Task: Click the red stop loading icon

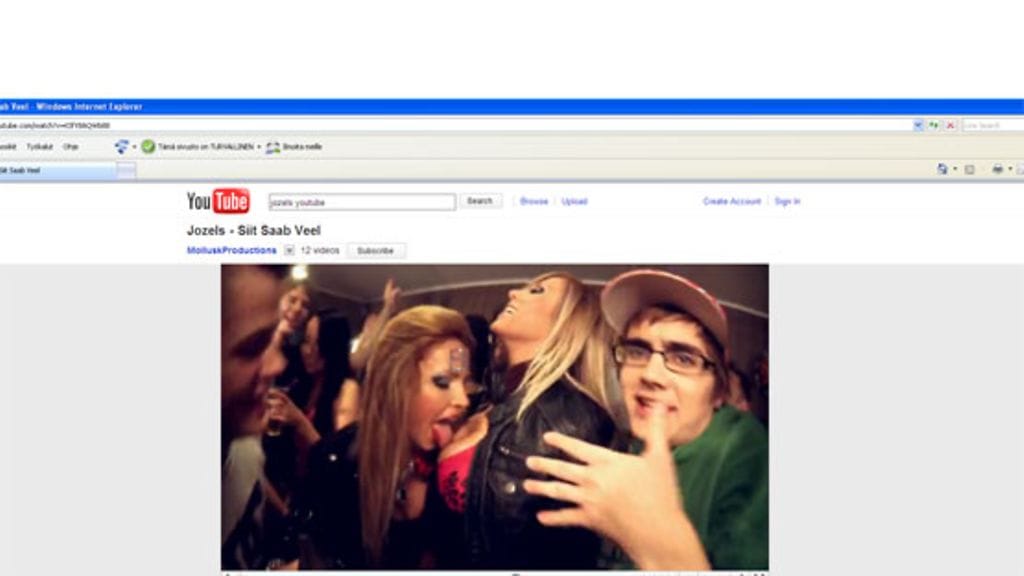Action: pos(950,125)
